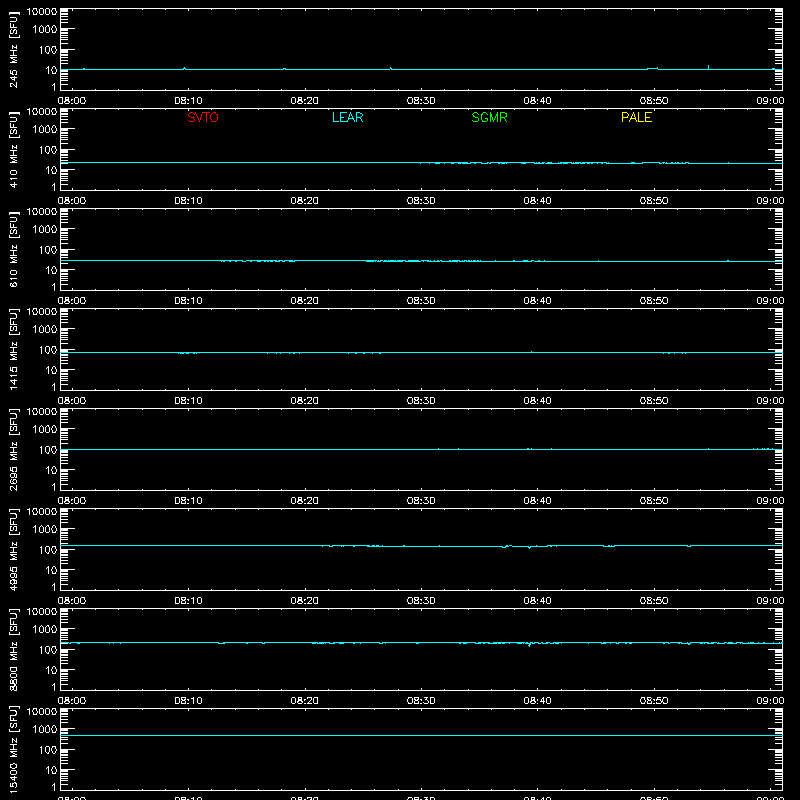This screenshot has height=800, width=800.
Task: Click the 1000 tick label on 4995 MHz panel
Action: tap(44, 530)
